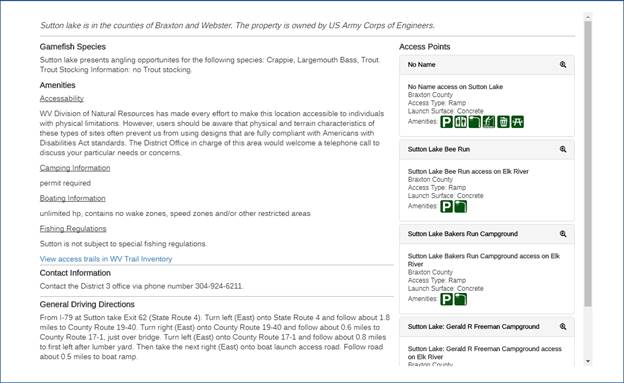Click the vertical scrollbar thumb

coord(588,164)
